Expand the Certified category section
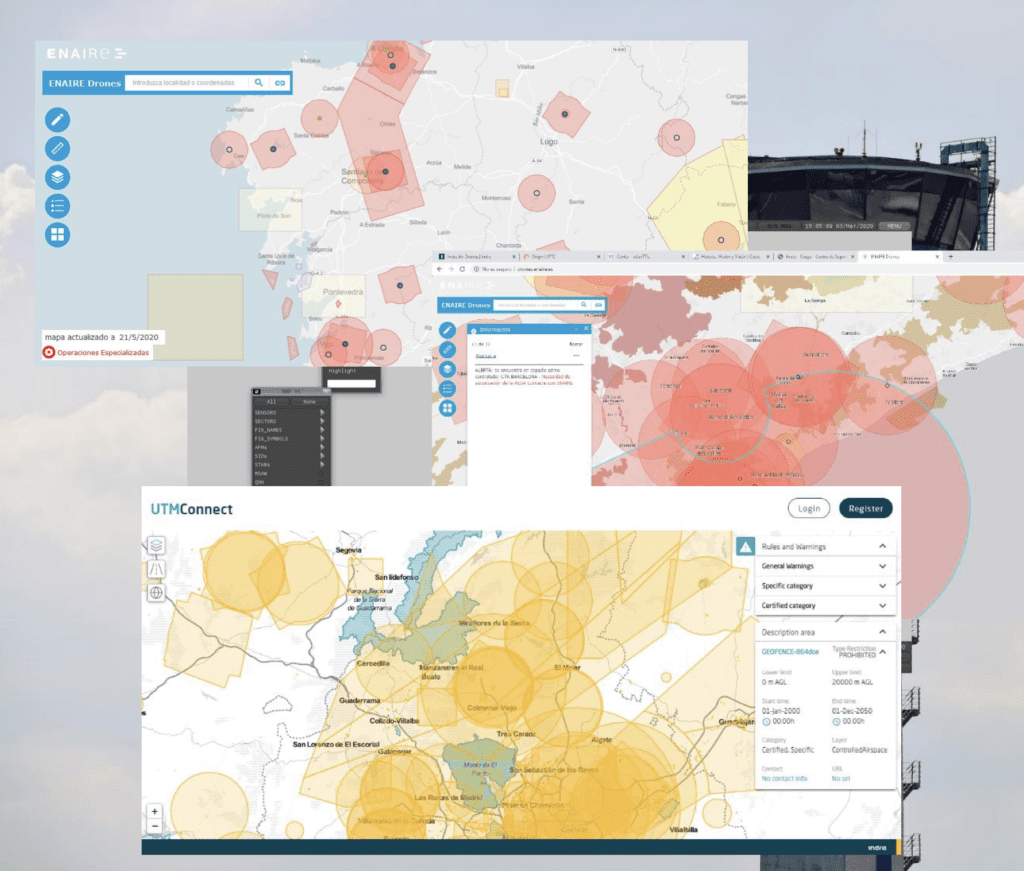 (882, 605)
